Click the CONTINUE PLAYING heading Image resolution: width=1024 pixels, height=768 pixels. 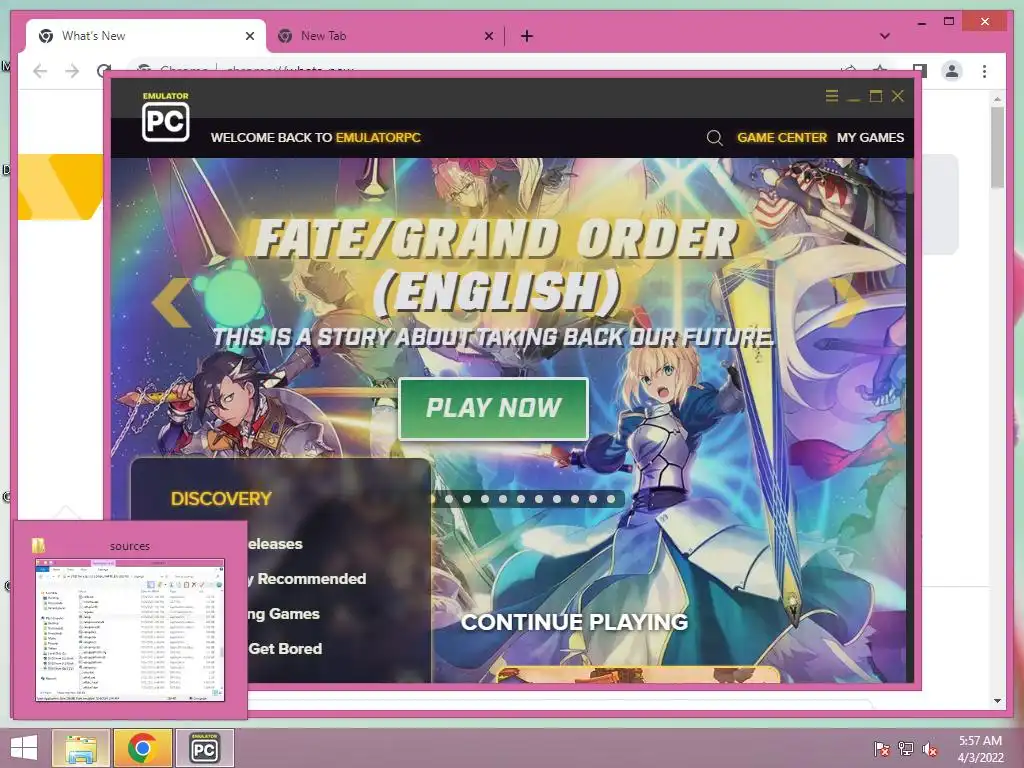pyautogui.click(x=575, y=622)
